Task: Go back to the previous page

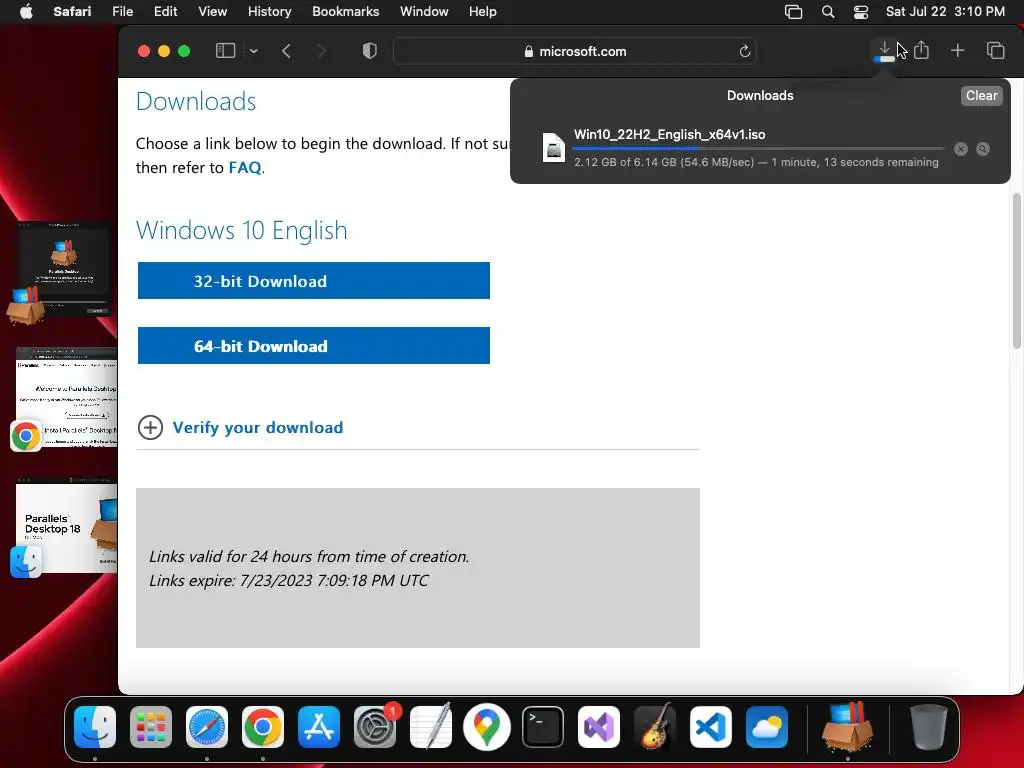Action: click(286, 51)
